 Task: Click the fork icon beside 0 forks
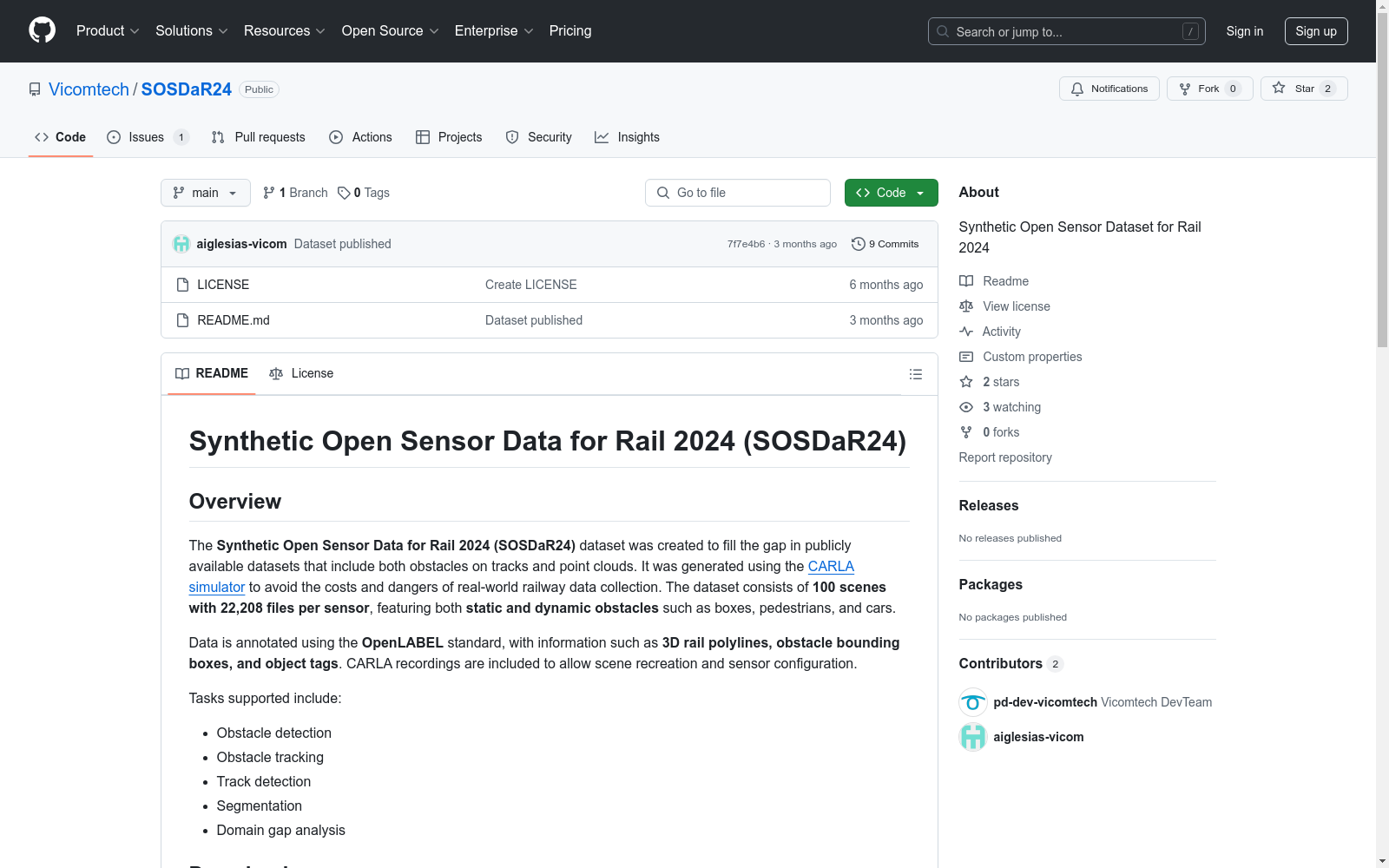966,432
